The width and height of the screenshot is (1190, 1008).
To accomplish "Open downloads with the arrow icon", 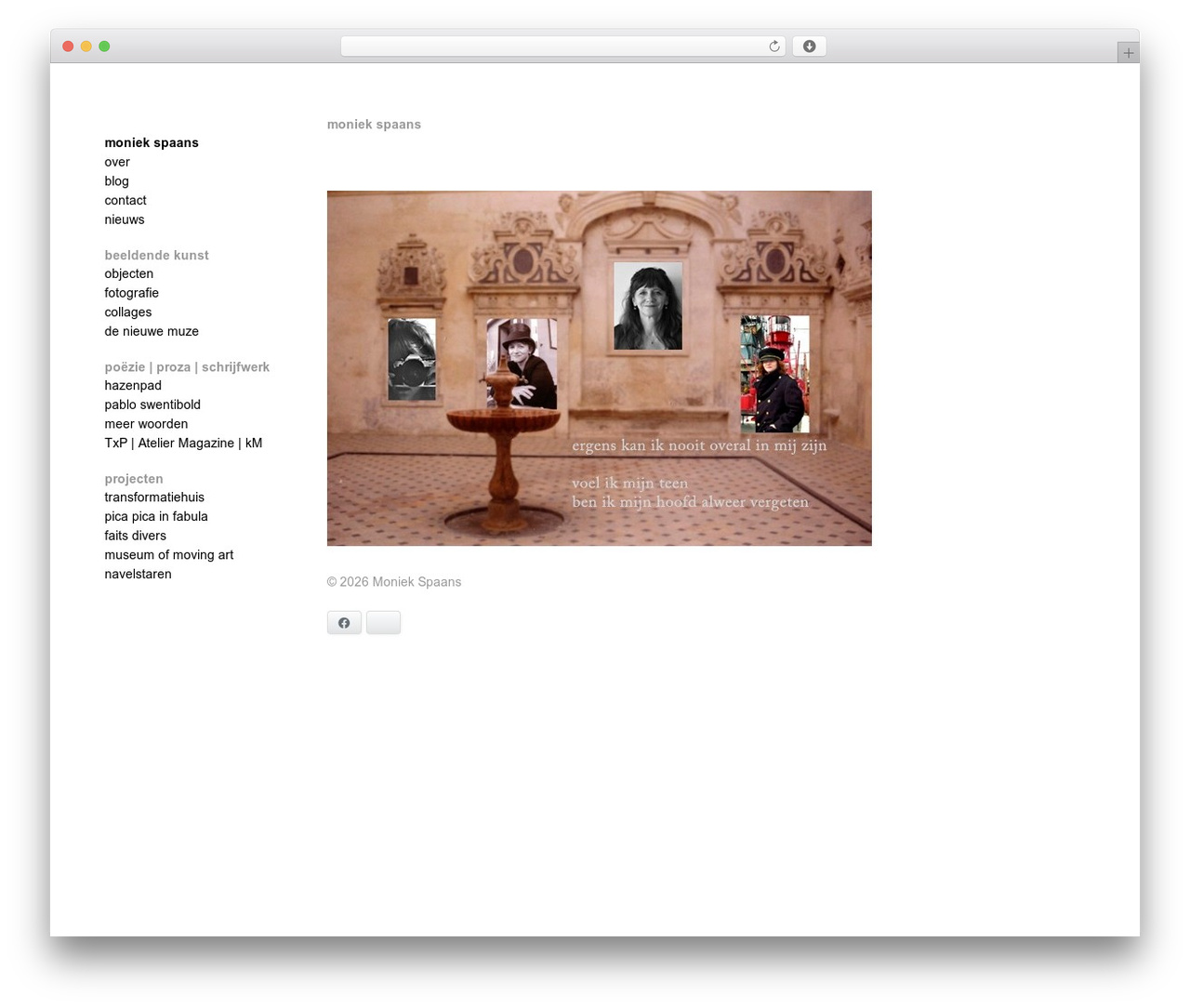I will coord(809,46).
